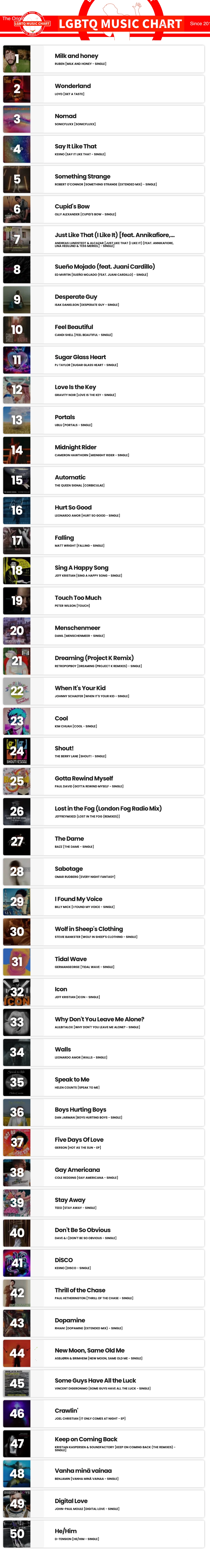Open the Feel Beautiful song entry
Viewport: 210px width, 1568px height.
point(74,327)
